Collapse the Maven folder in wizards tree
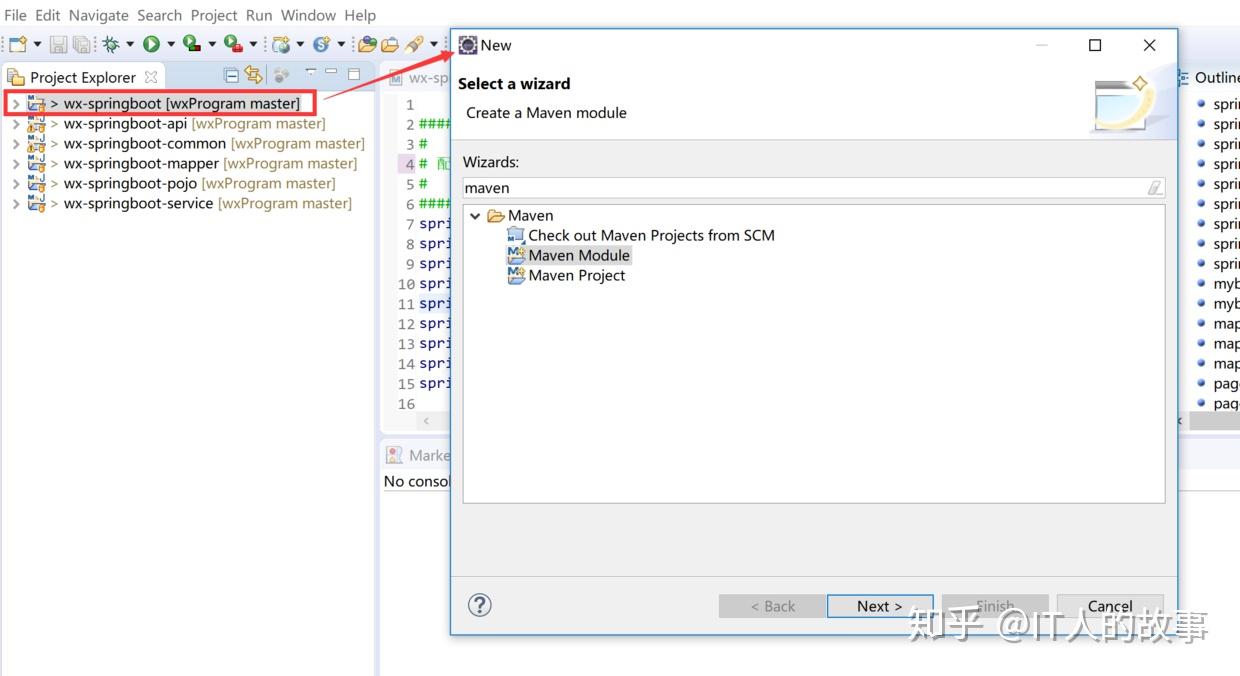The width and height of the screenshot is (1240, 676). (475, 216)
